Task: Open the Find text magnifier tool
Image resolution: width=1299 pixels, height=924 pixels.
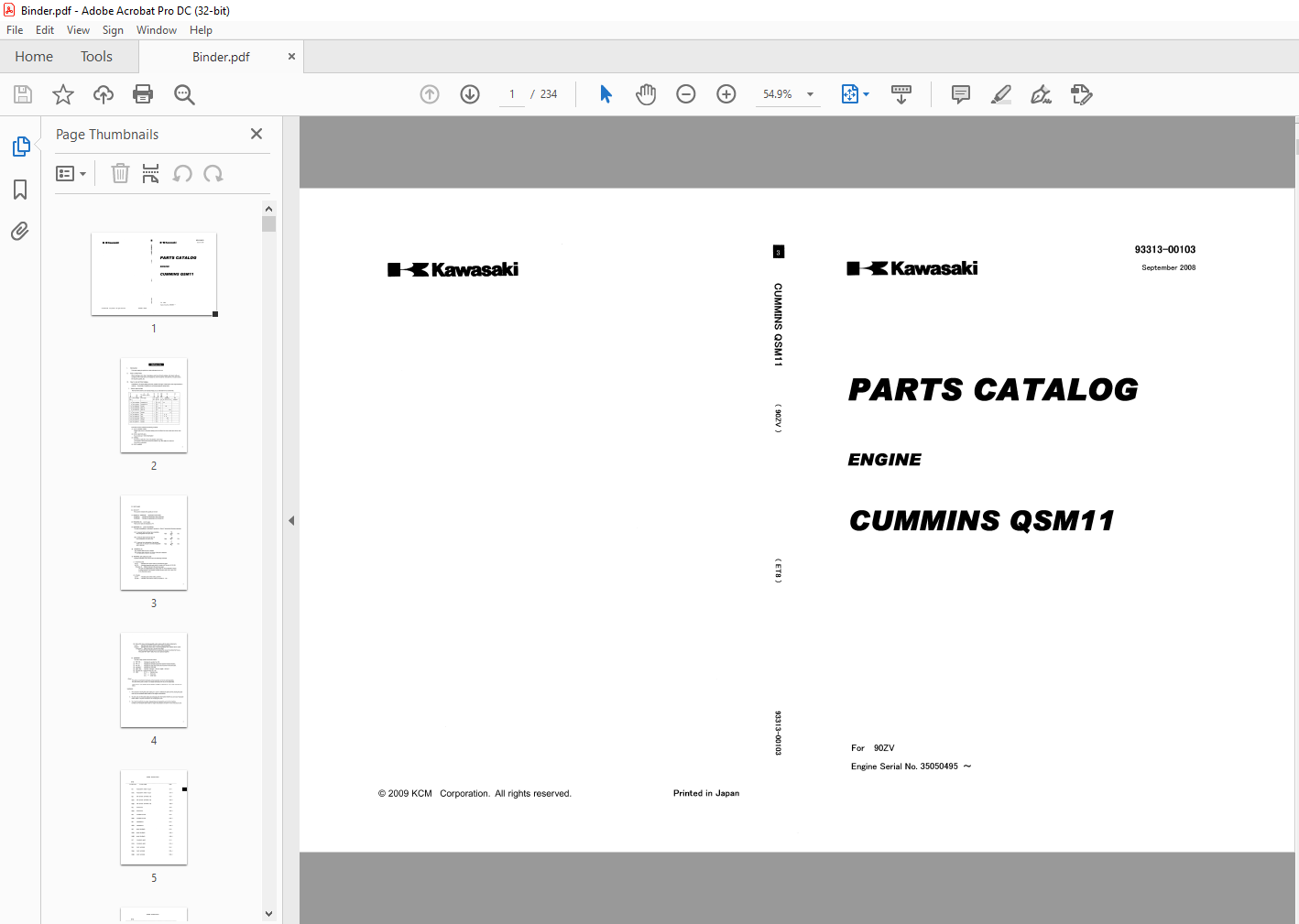Action: pyautogui.click(x=184, y=94)
